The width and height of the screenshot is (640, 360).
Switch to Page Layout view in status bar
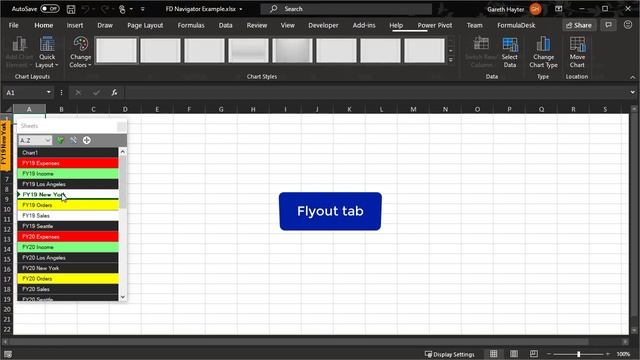514,353
